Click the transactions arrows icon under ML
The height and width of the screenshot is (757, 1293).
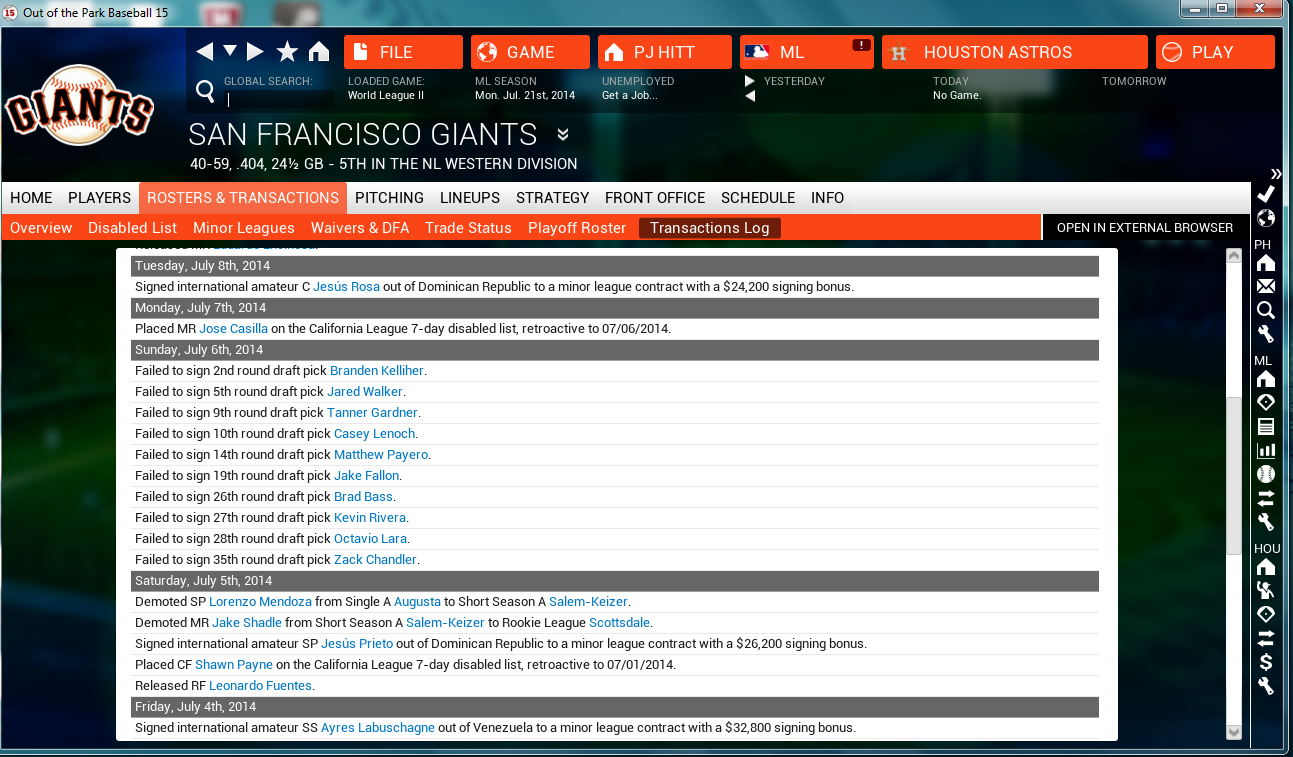tap(1265, 498)
